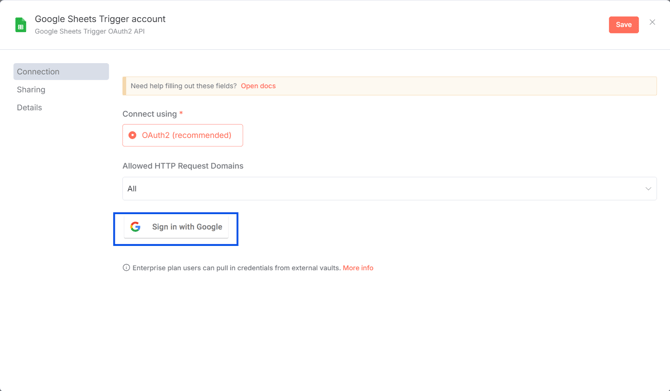Click the Allowed HTTP Request Domains label

[183, 166]
